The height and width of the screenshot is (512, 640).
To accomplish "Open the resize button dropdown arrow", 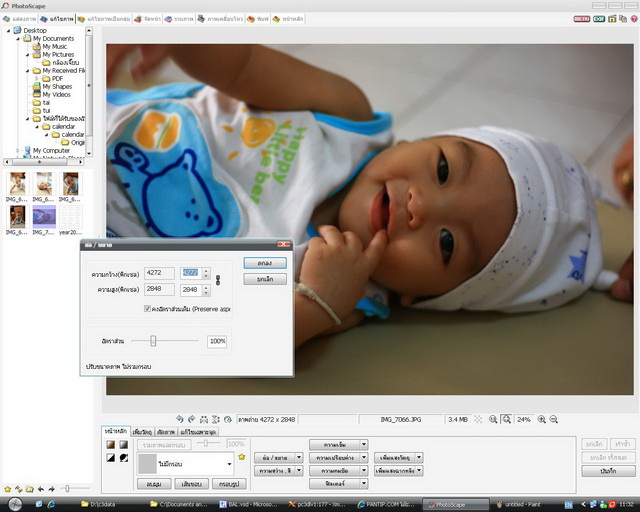I will pos(299,457).
